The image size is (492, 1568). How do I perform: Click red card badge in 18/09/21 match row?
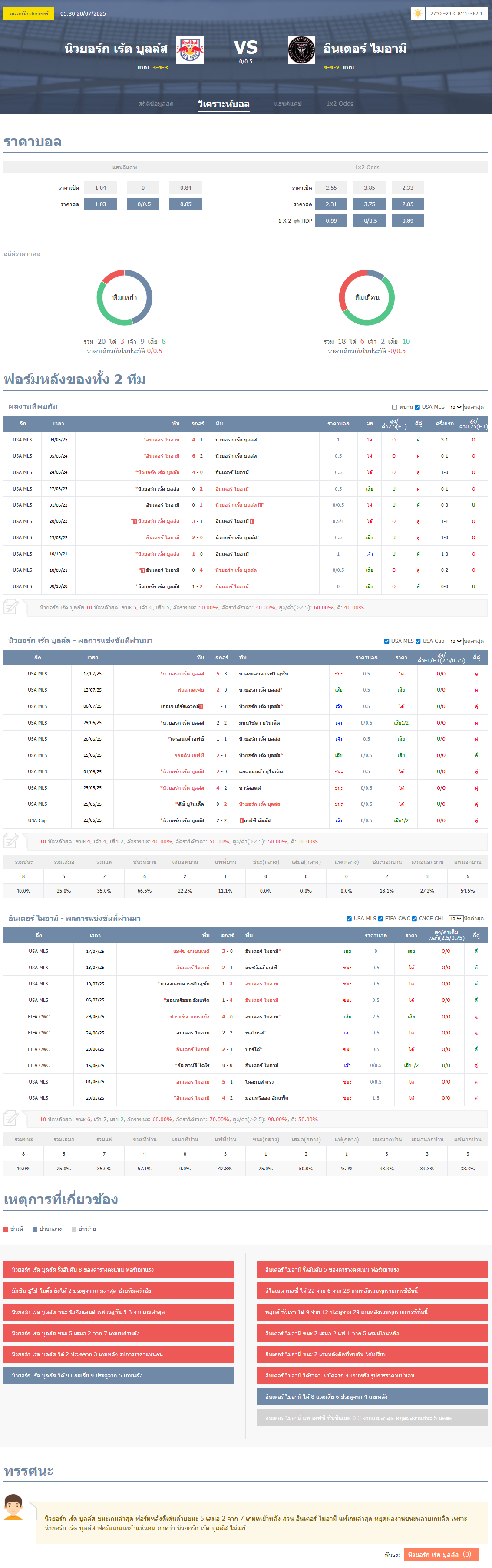click(143, 570)
